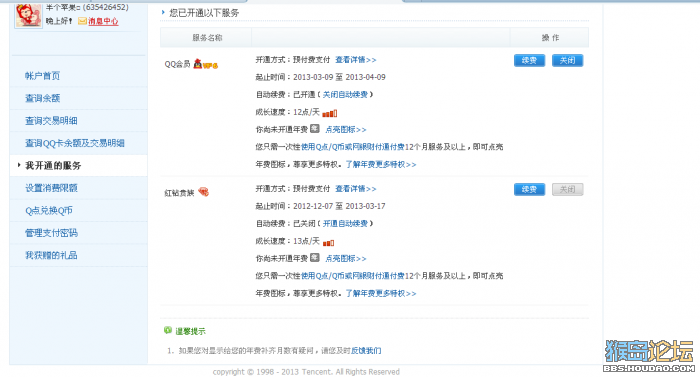The width and height of the screenshot is (700, 377).
Task: Click 红钻贵族 service name text
Action: pyautogui.click(x=179, y=193)
